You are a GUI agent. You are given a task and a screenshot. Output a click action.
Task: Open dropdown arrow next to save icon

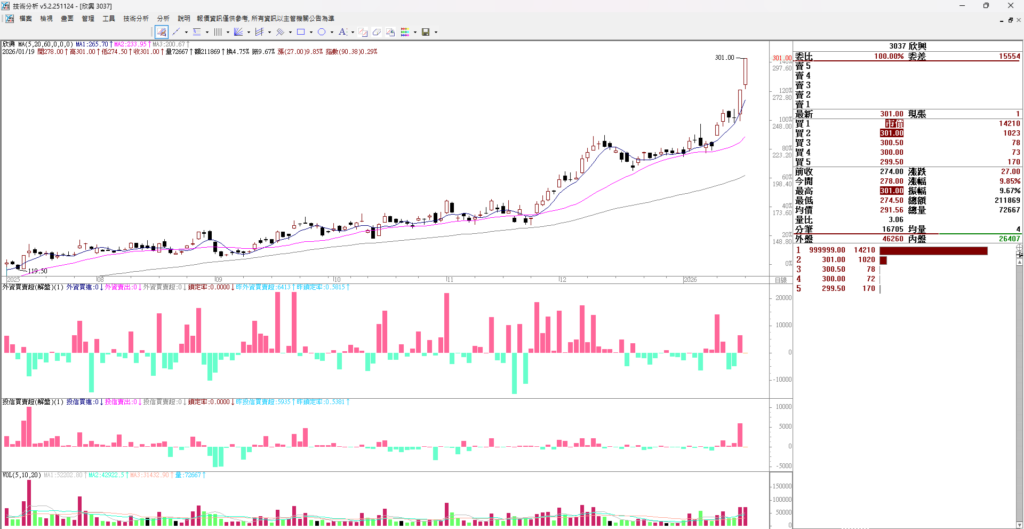tap(436, 32)
